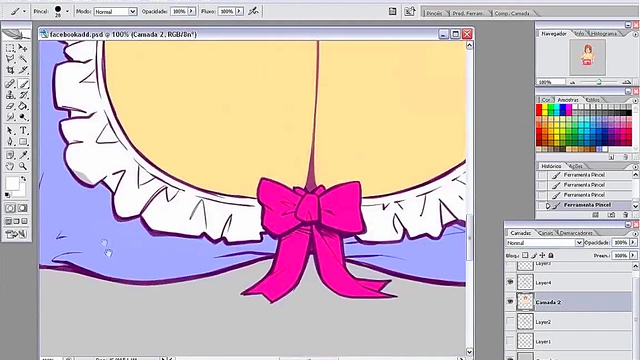Open the brush preset picker dropdown

click(x=67, y=11)
